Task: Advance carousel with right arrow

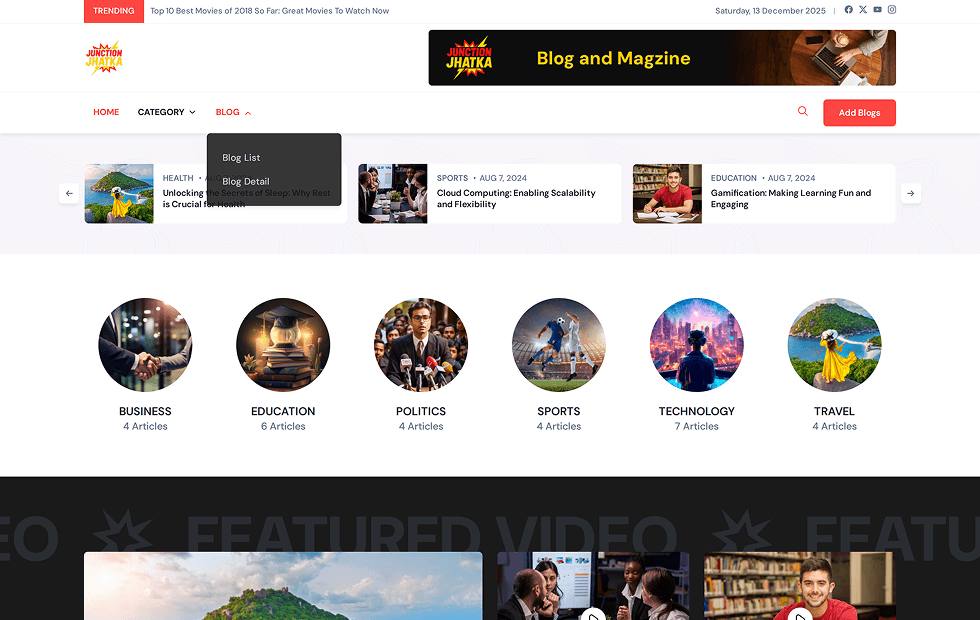Action: point(910,193)
